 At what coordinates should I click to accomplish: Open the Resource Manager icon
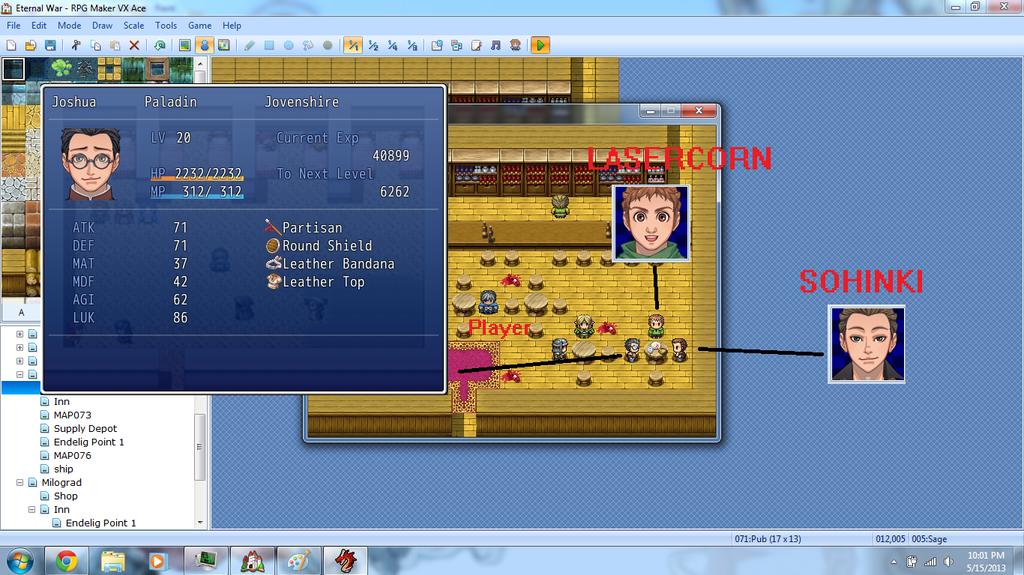coord(456,45)
